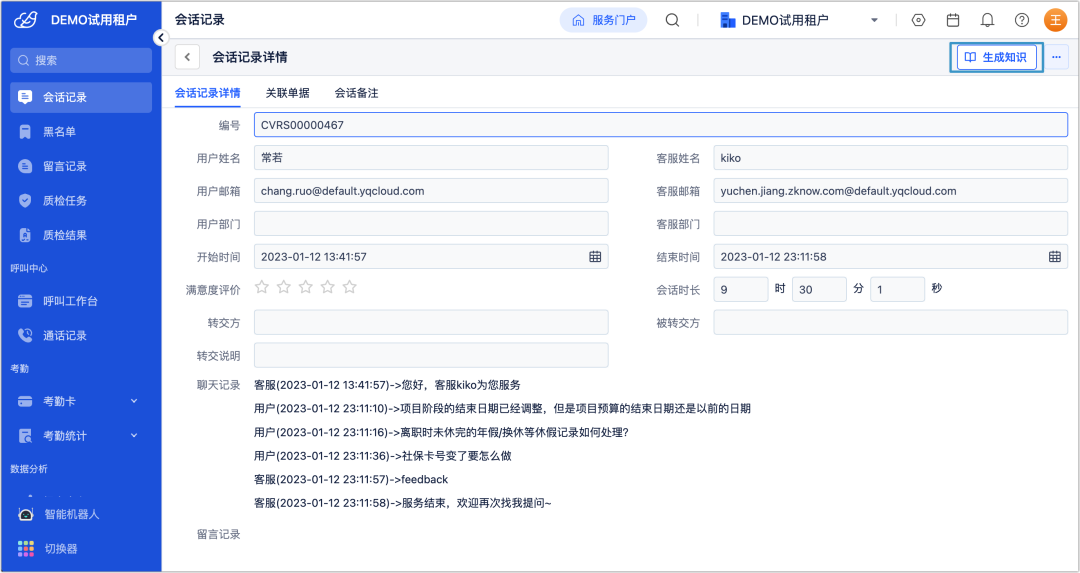The width and height of the screenshot is (1080, 573).
Task: Click the sidebar 搜索 search field
Action: (x=81, y=60)
